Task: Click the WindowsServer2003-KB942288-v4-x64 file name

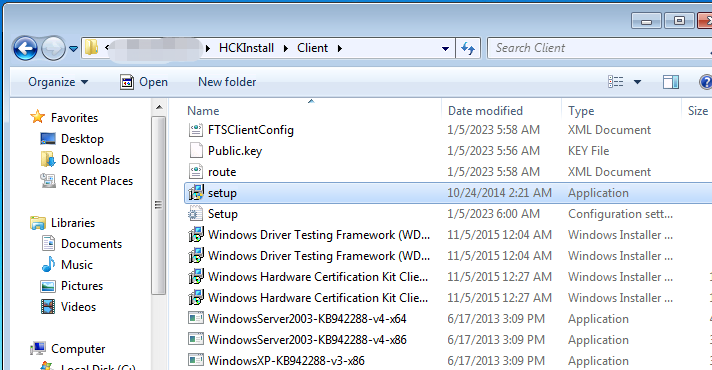Action: [307, 319]
